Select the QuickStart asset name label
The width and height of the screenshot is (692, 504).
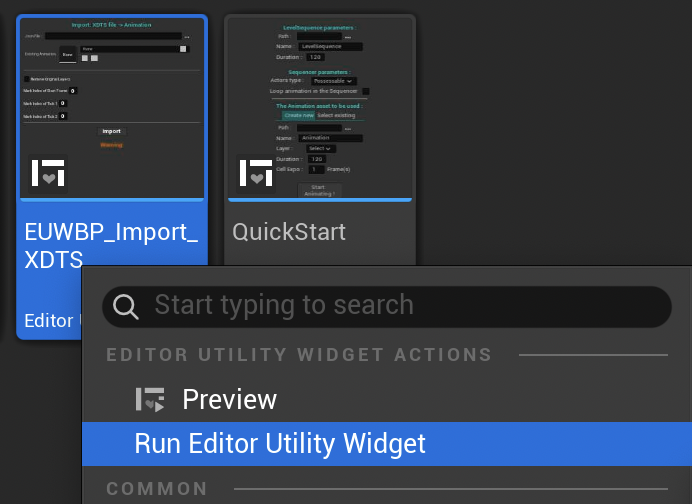tap(289, 232)
